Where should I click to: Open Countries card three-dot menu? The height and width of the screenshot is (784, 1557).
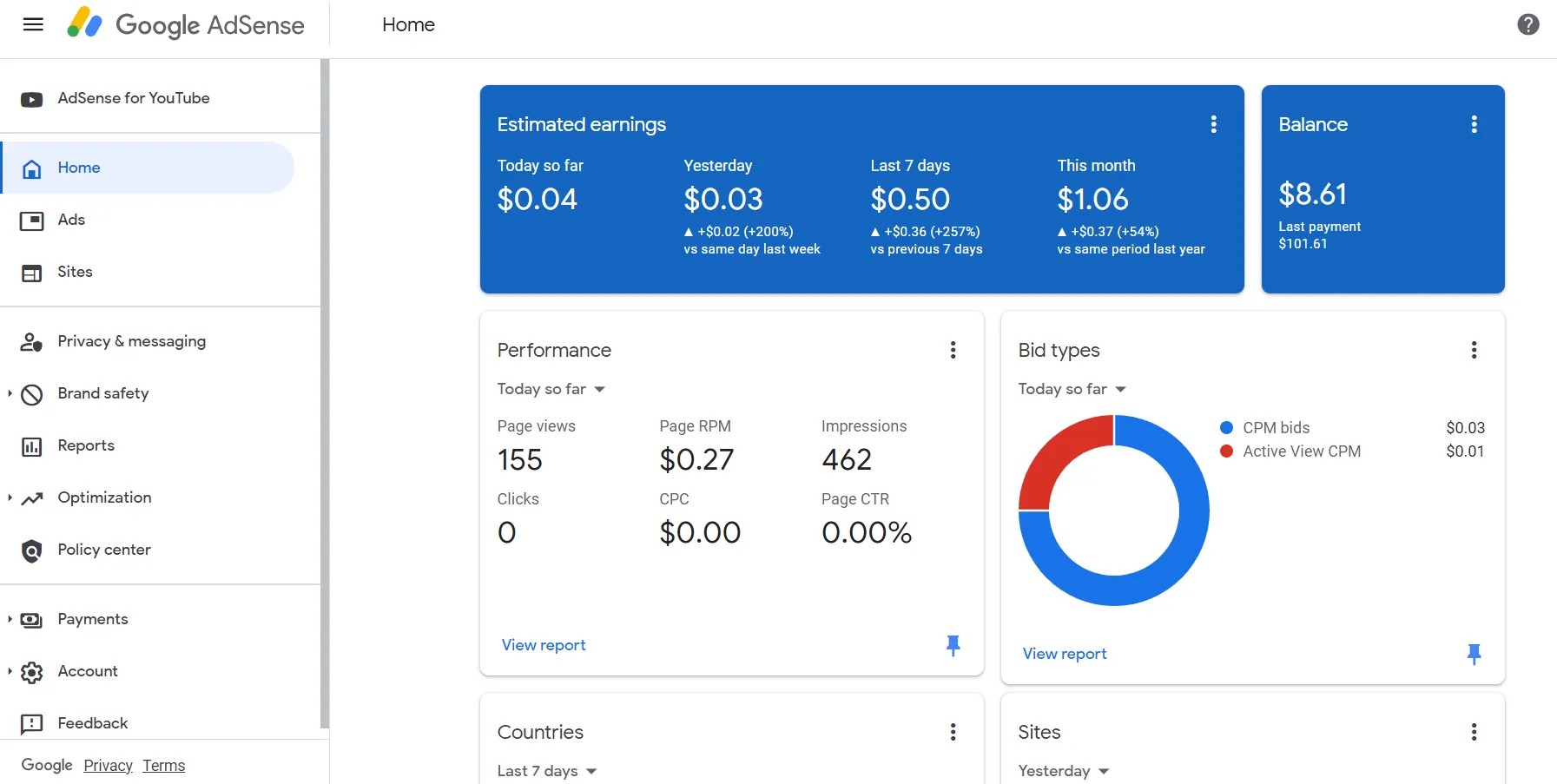953,732
